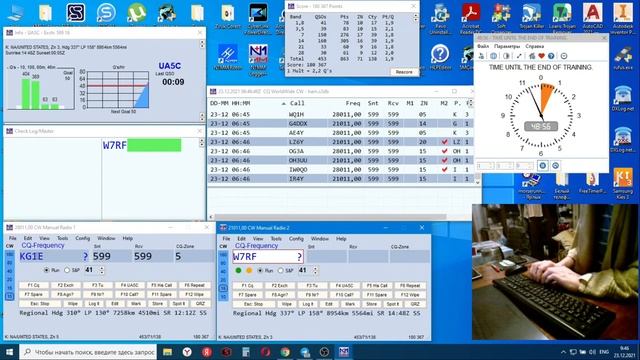Click Esc: Stop button in Radio 1 window
Screen dimensions: 640x360
pos(40,304)
